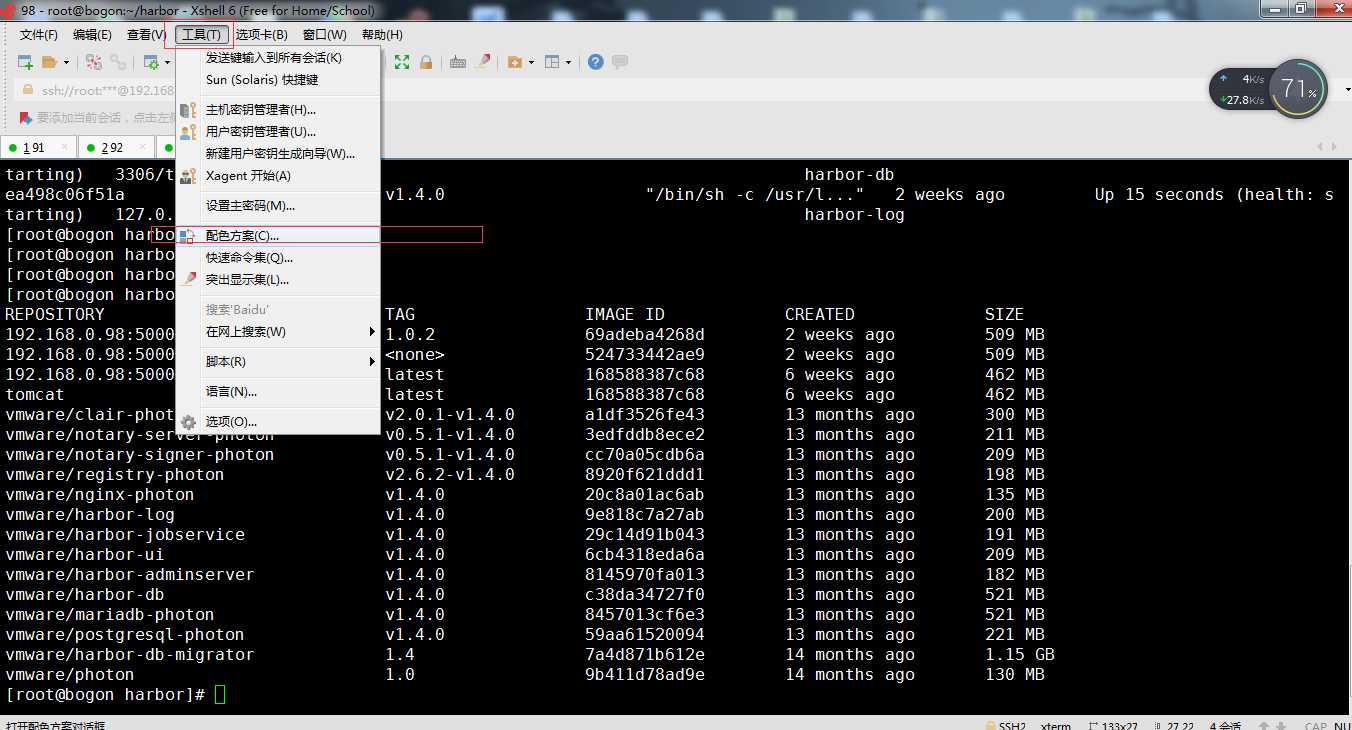Image resolution: width=1352 pixels, height=730 pixels.
Task: Click the 1.15 GB size value
Action: (x=1020, y=654)
